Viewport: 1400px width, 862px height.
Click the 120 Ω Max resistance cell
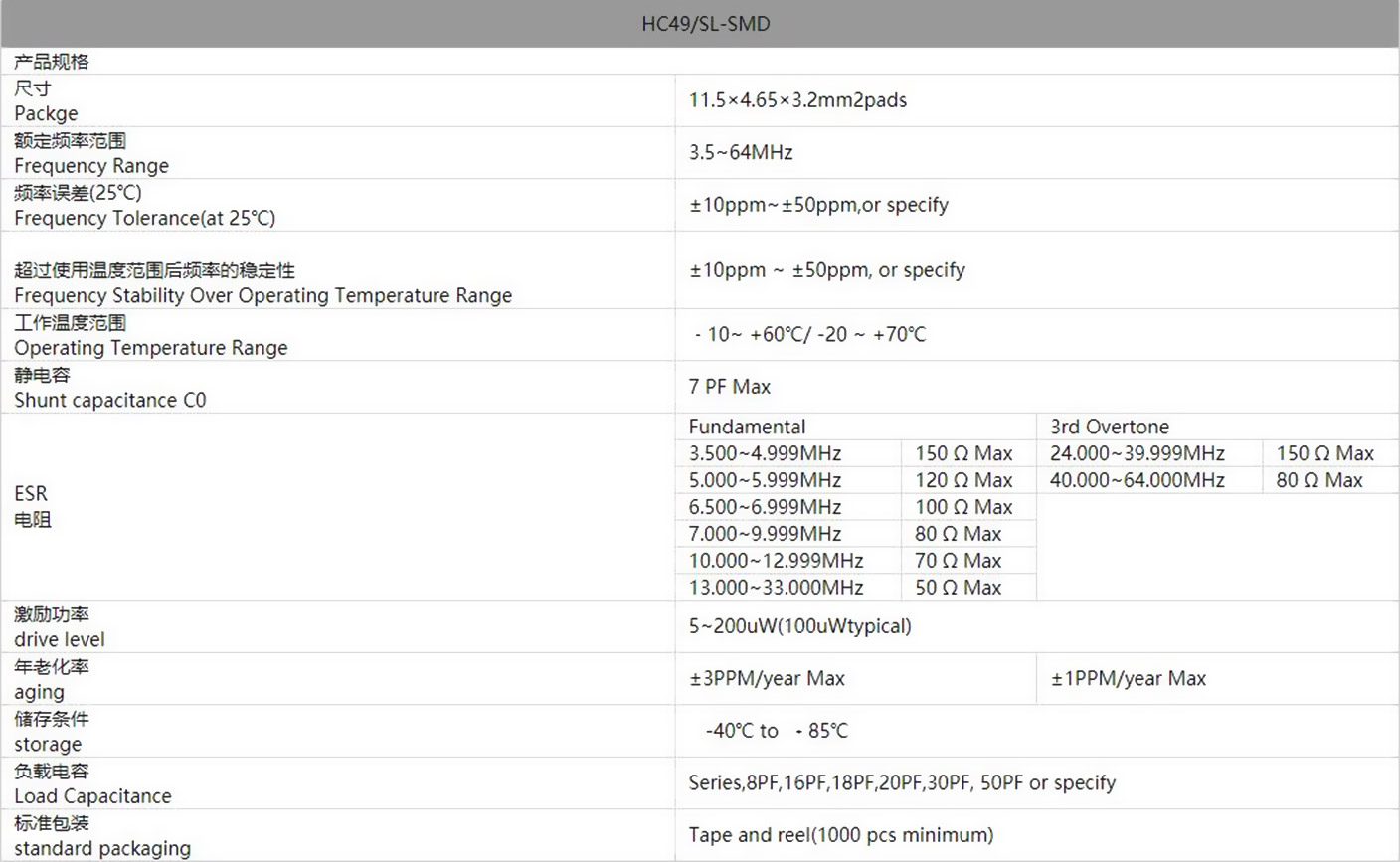(x=963, y=481)
